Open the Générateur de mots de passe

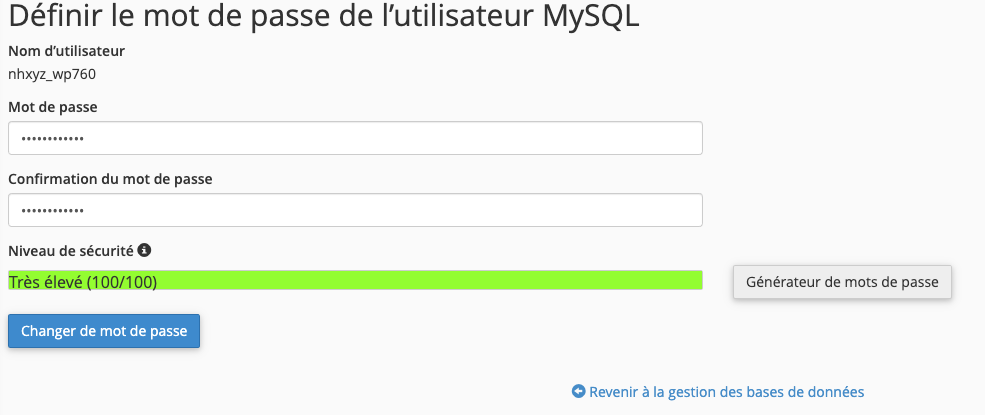pos(842,282)
